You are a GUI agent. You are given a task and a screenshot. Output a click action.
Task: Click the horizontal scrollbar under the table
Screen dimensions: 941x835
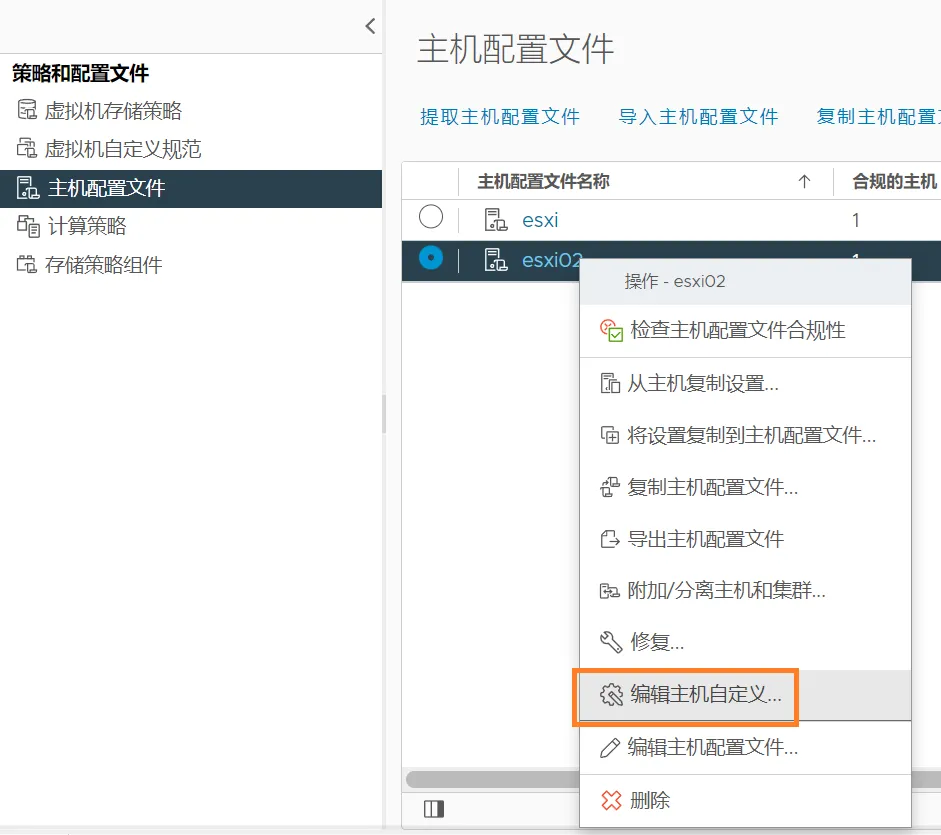coord(492,779)
